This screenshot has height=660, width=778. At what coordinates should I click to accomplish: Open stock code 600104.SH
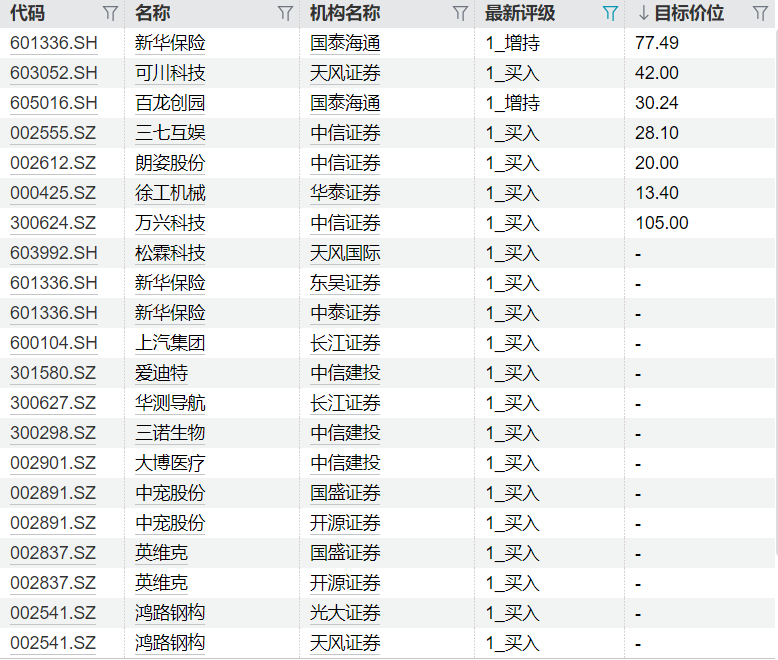[54, 343]
